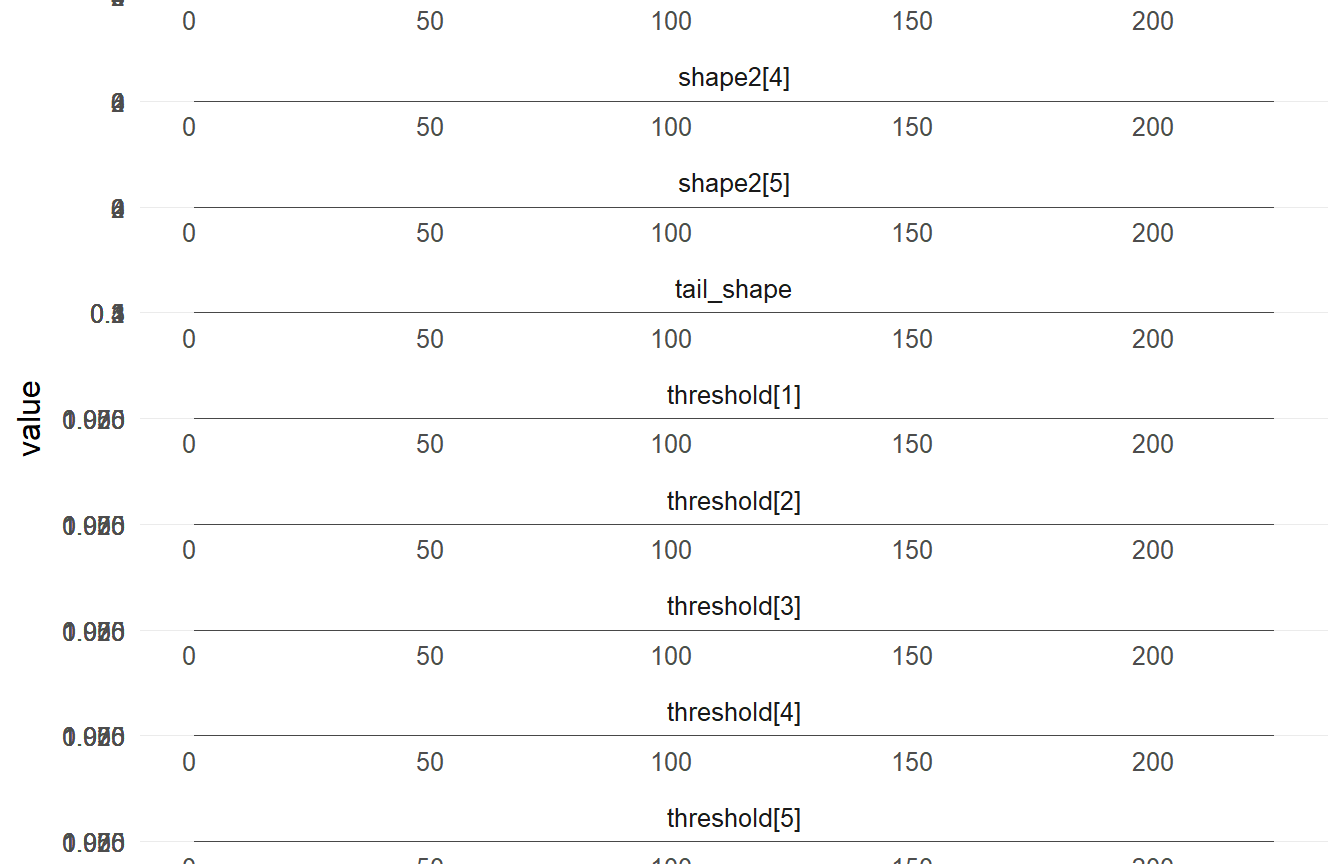Click the threshold[5] facet title
Image resolution: width=1344 pixels, height=864 pixels.
point(733,819)
